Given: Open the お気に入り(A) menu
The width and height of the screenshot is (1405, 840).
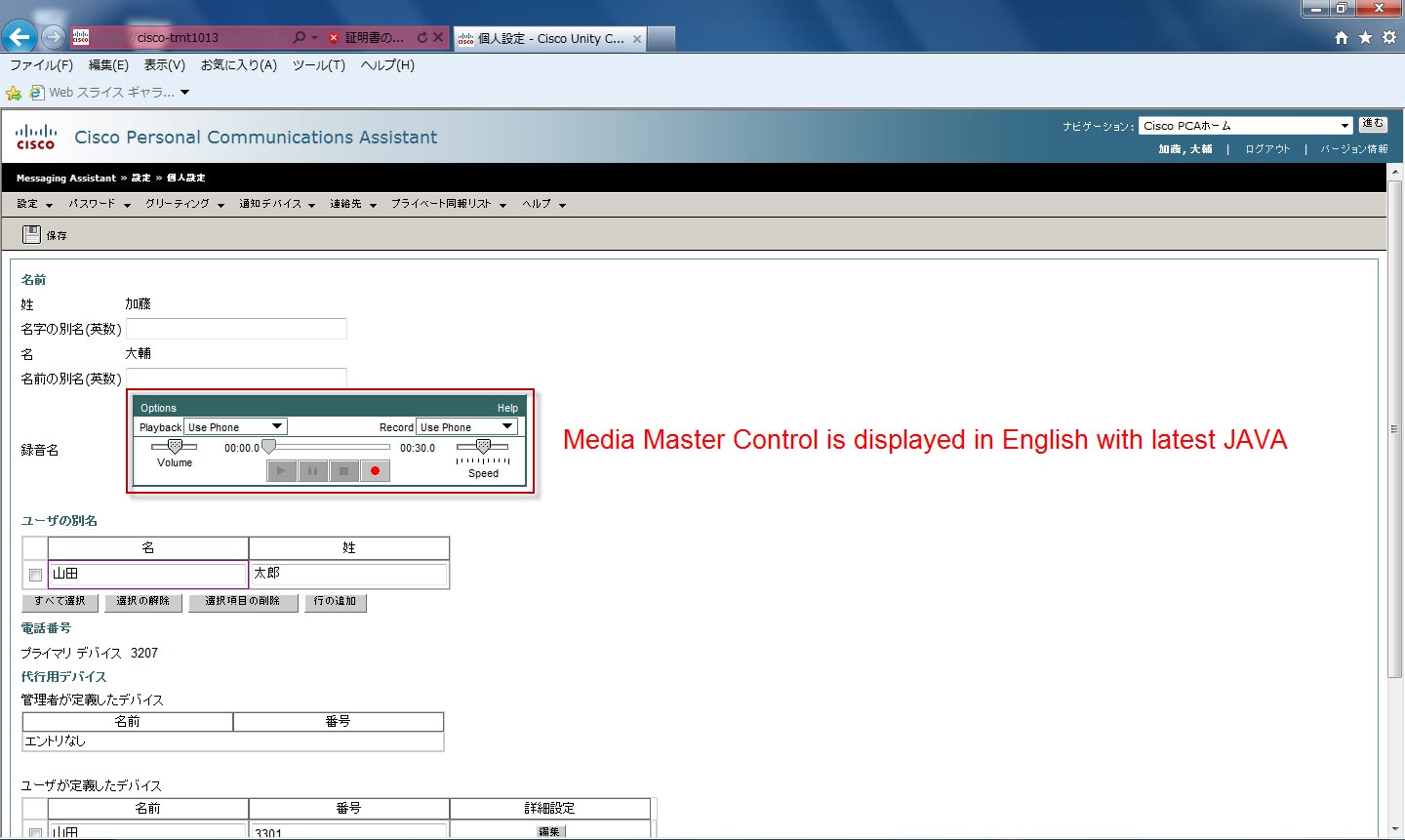Looking at the screenshot, I should [239, 65].
